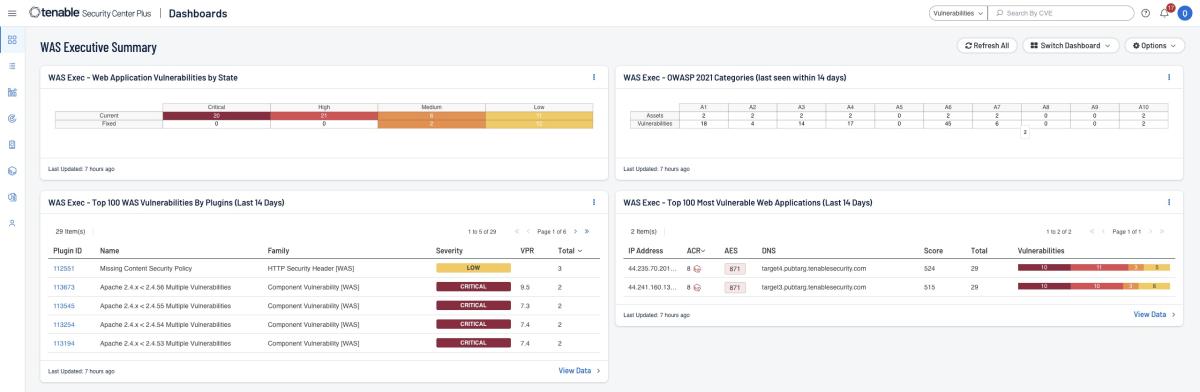Click OWASP A1 vulnerabilities value 18
The width and height of the screenshot is (1200, 392).
(x=703, y=123)
